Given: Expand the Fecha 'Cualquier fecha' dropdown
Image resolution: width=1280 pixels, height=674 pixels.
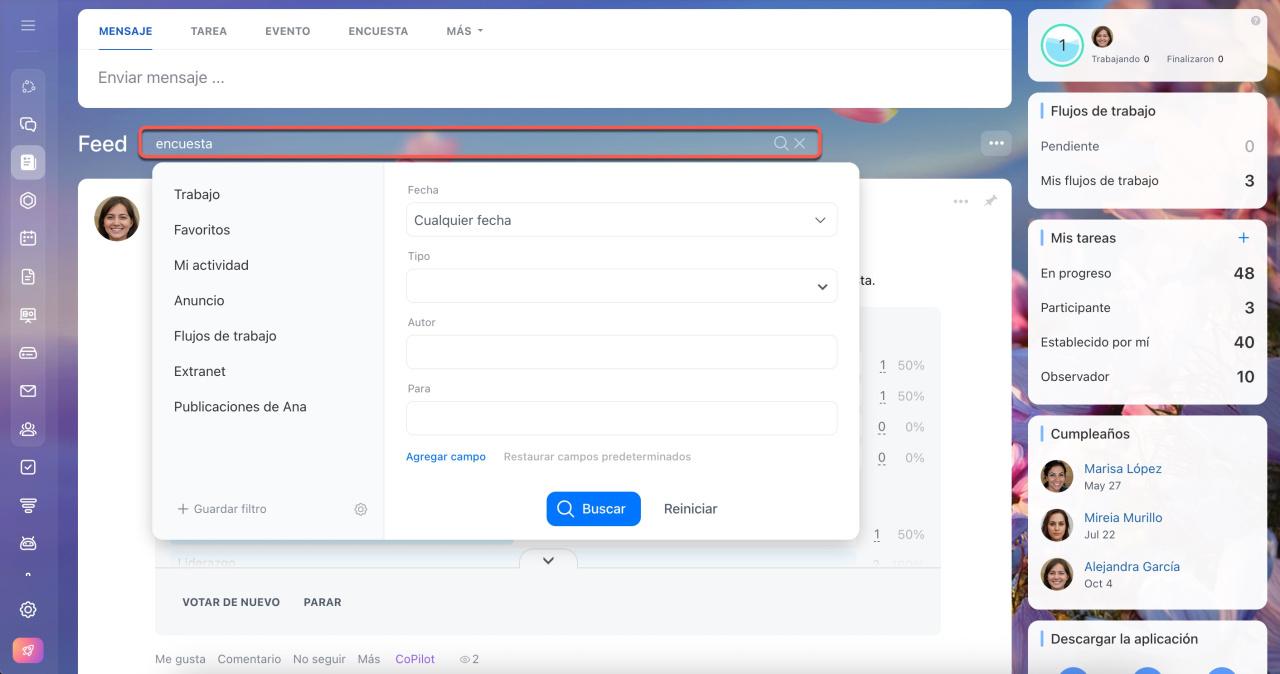Looking at the screenshot, I should click(621, 220).
